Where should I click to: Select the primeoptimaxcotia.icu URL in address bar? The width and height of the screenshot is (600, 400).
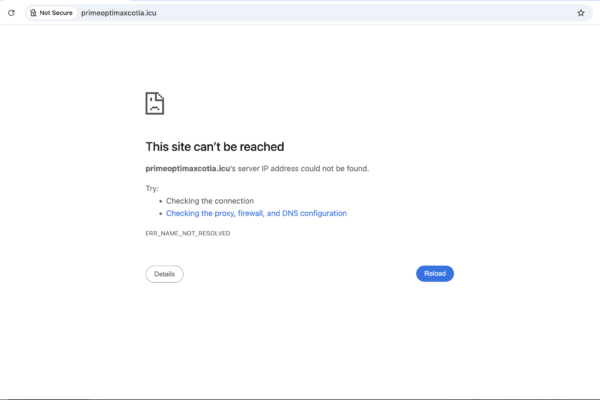[x=119, y=13]
